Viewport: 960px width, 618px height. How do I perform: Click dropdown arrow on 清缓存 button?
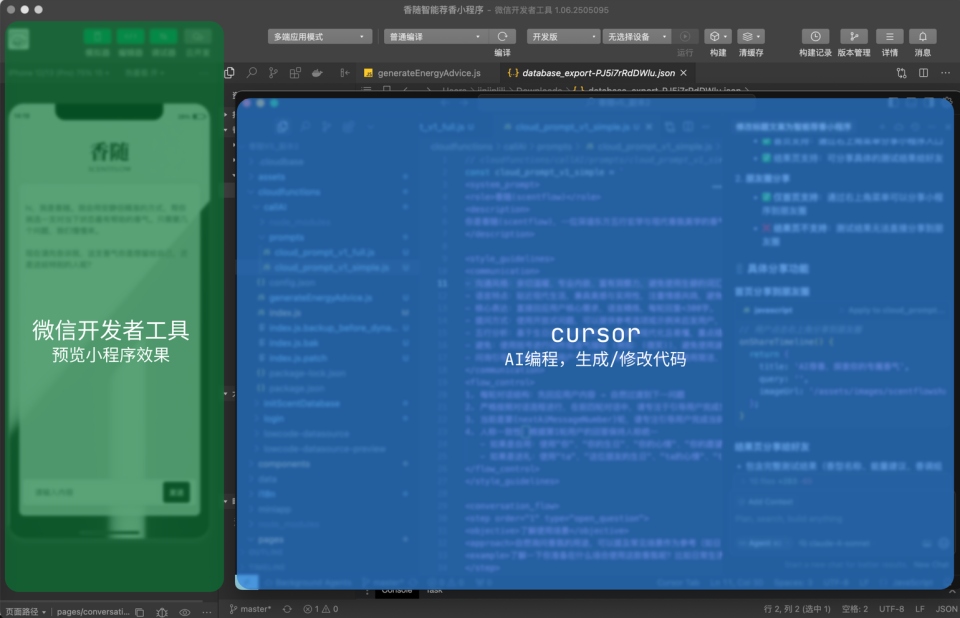[759, 37]
